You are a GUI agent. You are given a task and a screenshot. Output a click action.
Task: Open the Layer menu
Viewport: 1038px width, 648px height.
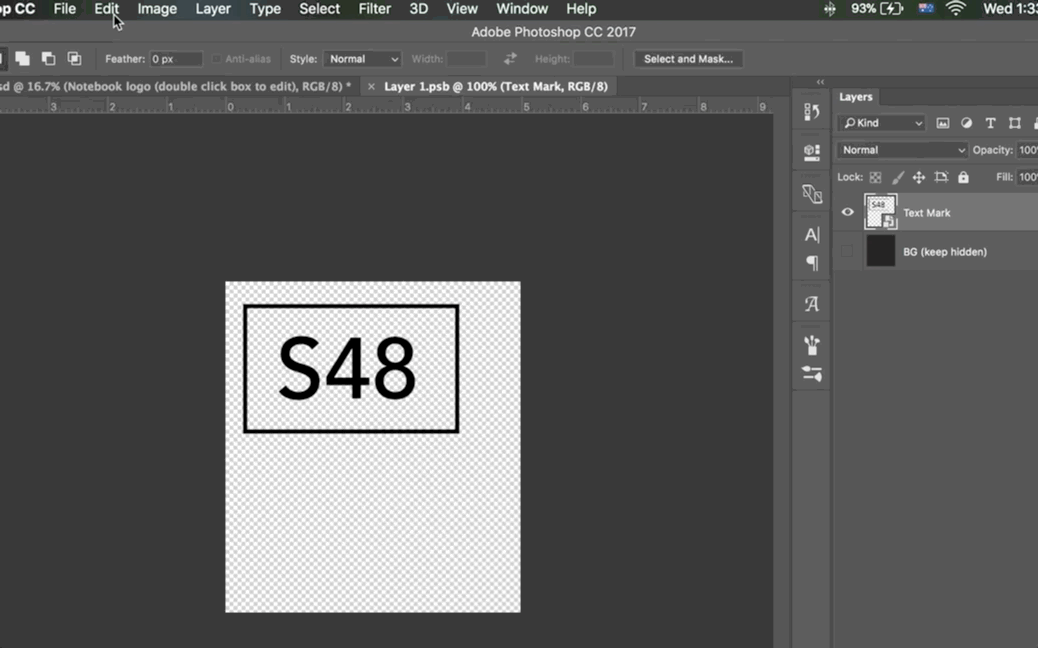click(x=212, y=9)
